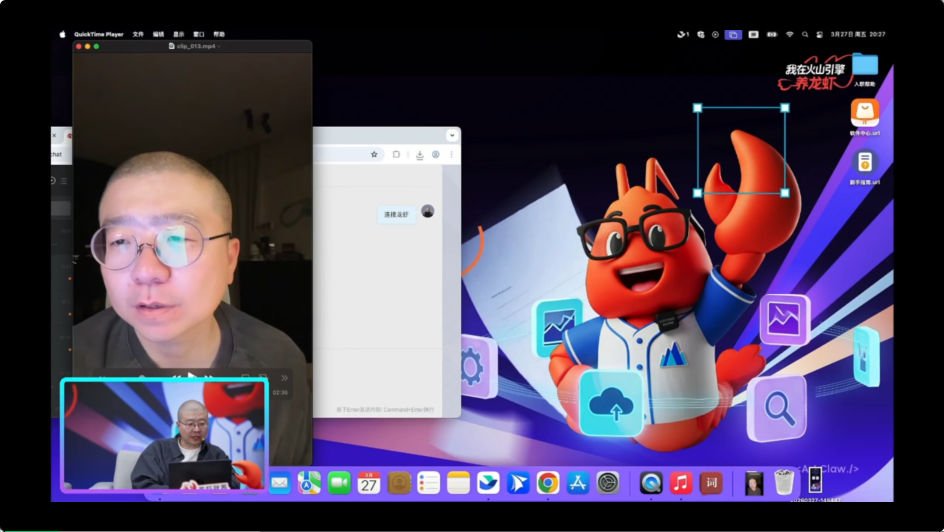Expand QuickTime's double-chevron share menu

[x=285, y=378]
